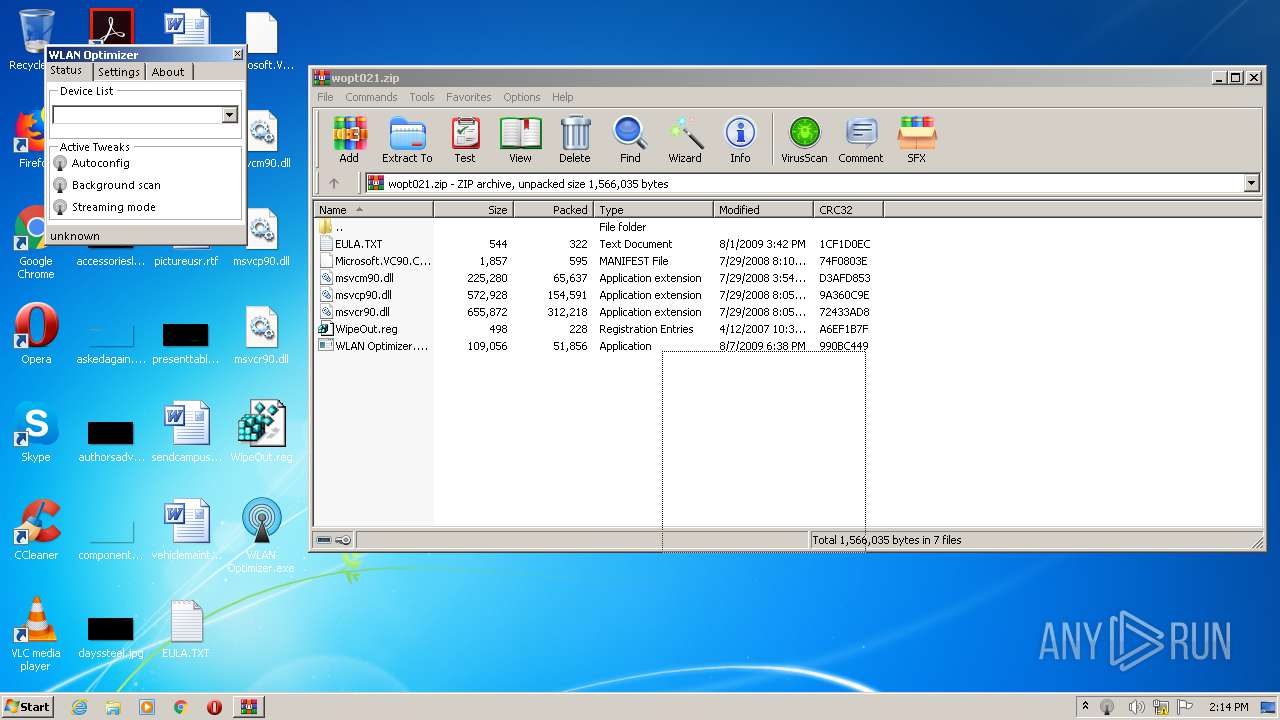Click the Start button
Viewport: 1280px width, 720px height.
click(x=27, y=706)
